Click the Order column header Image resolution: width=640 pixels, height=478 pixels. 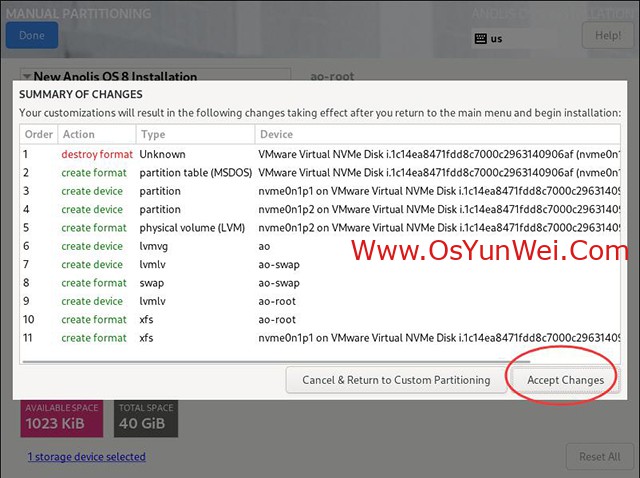tap(39, 134)
